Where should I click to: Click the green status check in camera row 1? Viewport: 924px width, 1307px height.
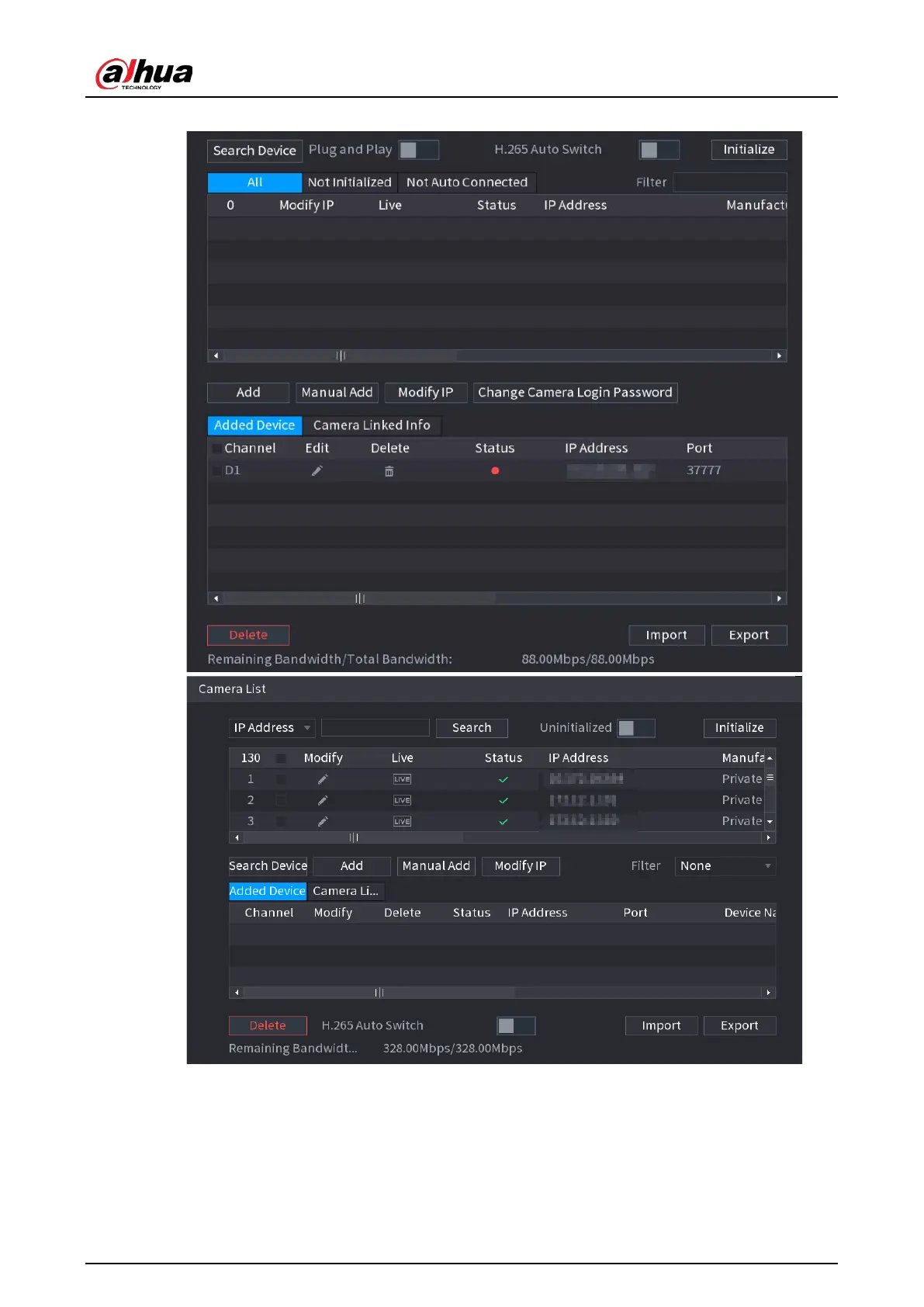click(x=504, y=779)
